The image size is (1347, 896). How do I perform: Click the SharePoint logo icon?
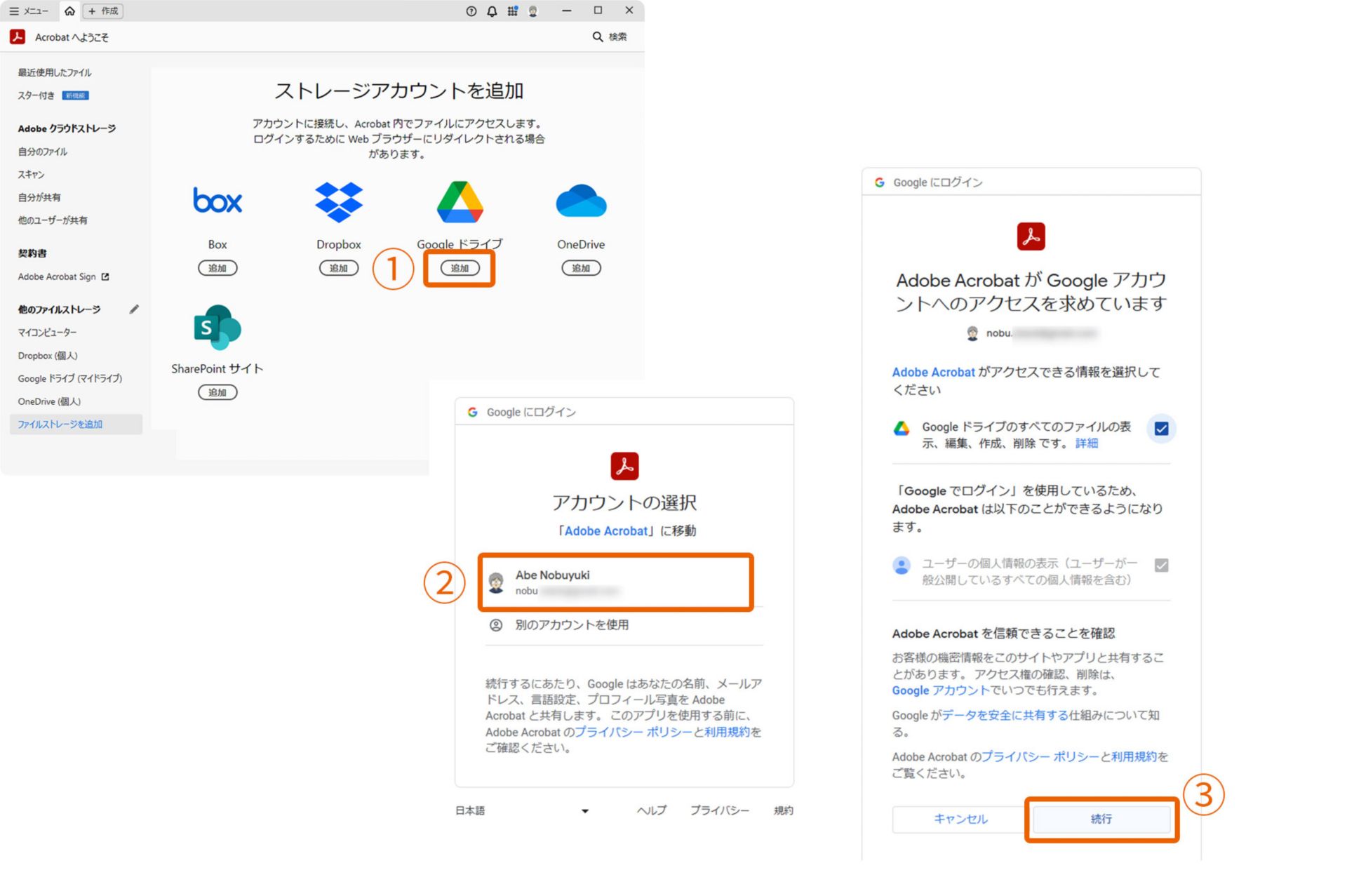click(217, 327)
